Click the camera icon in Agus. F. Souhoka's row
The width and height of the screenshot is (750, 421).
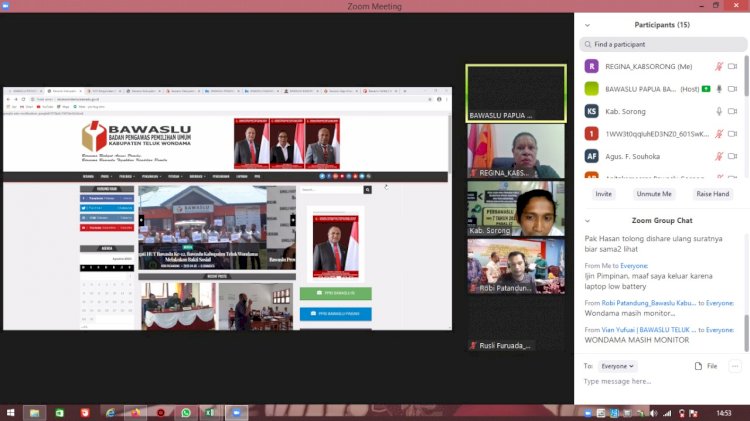pyautogui.click(x=732, y=156)
